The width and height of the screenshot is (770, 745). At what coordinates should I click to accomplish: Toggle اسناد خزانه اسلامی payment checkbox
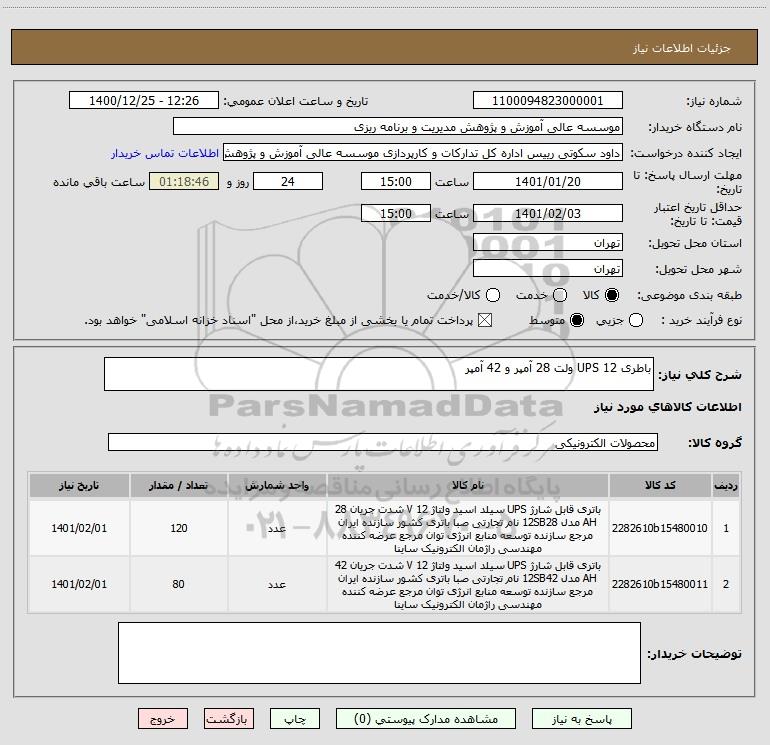pyautogui.click(x=485, y=320)
